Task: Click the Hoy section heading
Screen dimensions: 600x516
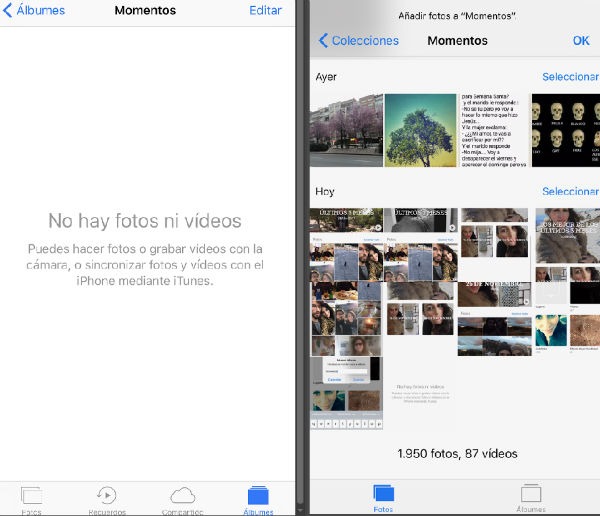Action: (325, 191)
